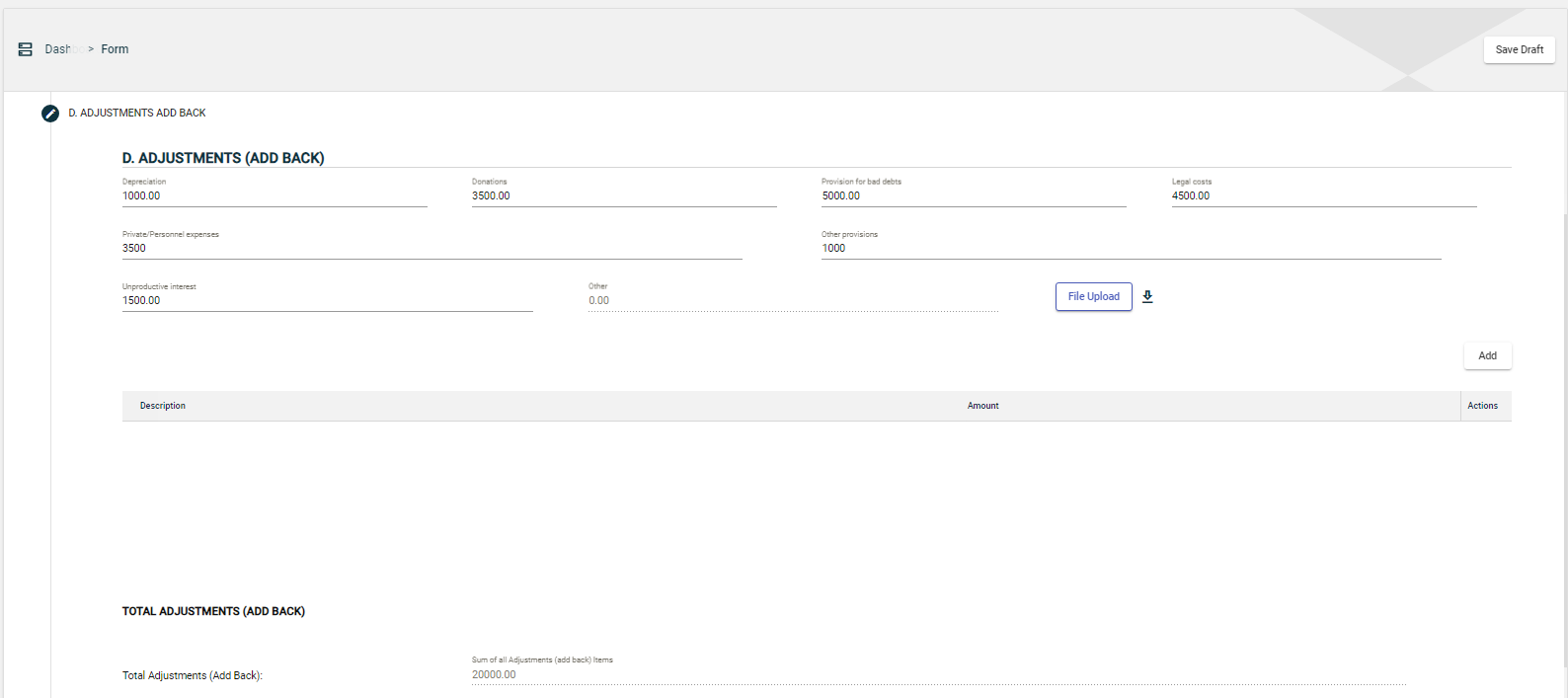Click the File Upload button
This screenshot has height=698, width=1568.
click(x=1093, y=296)
